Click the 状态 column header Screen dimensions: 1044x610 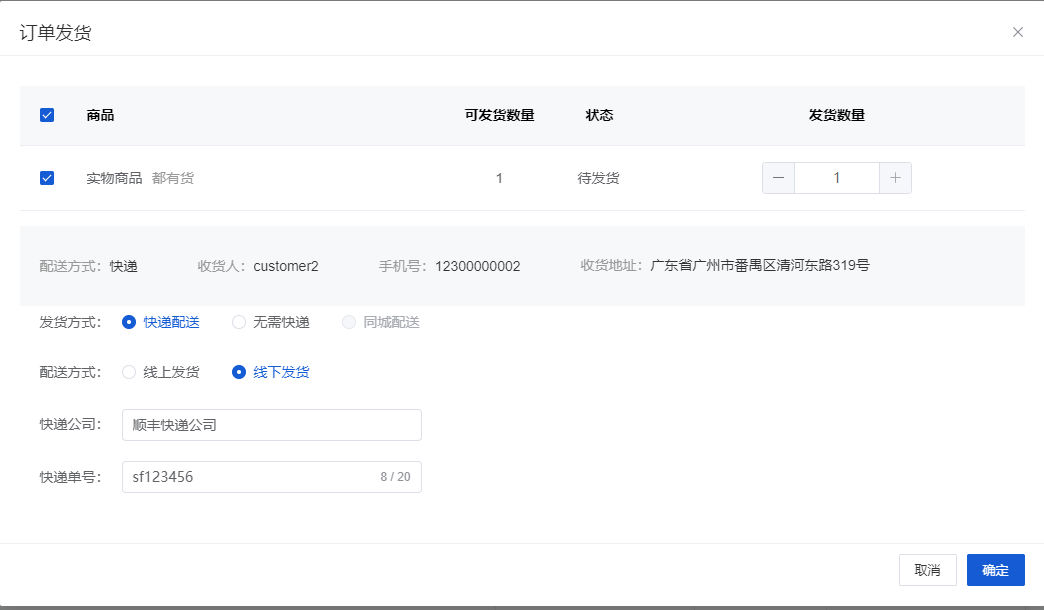[x=599, y=115]
